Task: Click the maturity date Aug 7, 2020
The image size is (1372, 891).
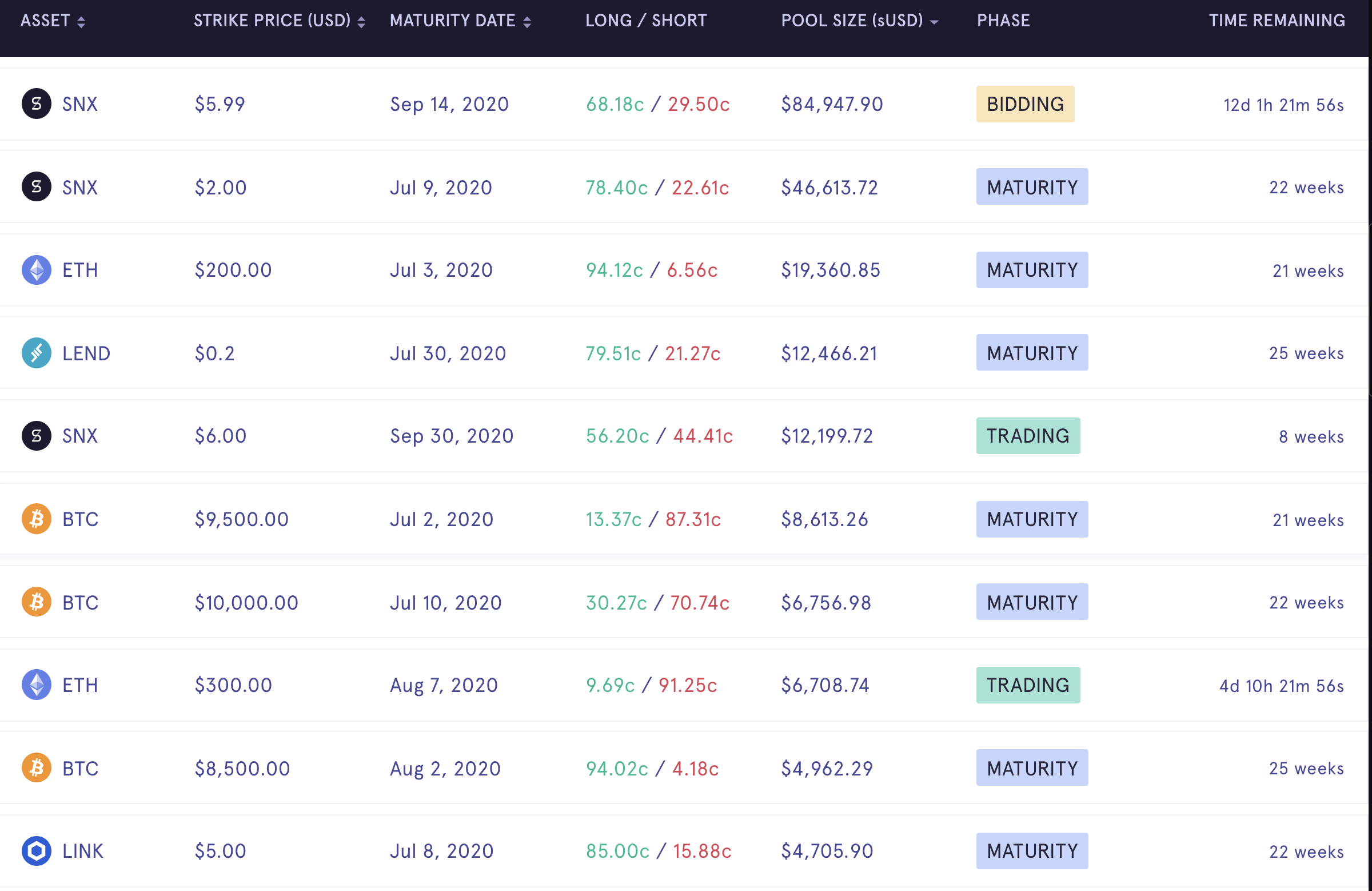Action: click(444, 686)
